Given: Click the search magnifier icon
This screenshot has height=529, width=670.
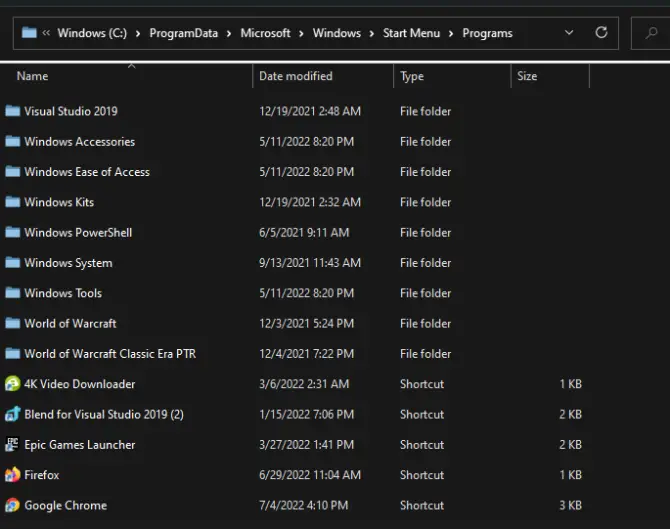Looking at the screenshot, I should coord(652,32).
